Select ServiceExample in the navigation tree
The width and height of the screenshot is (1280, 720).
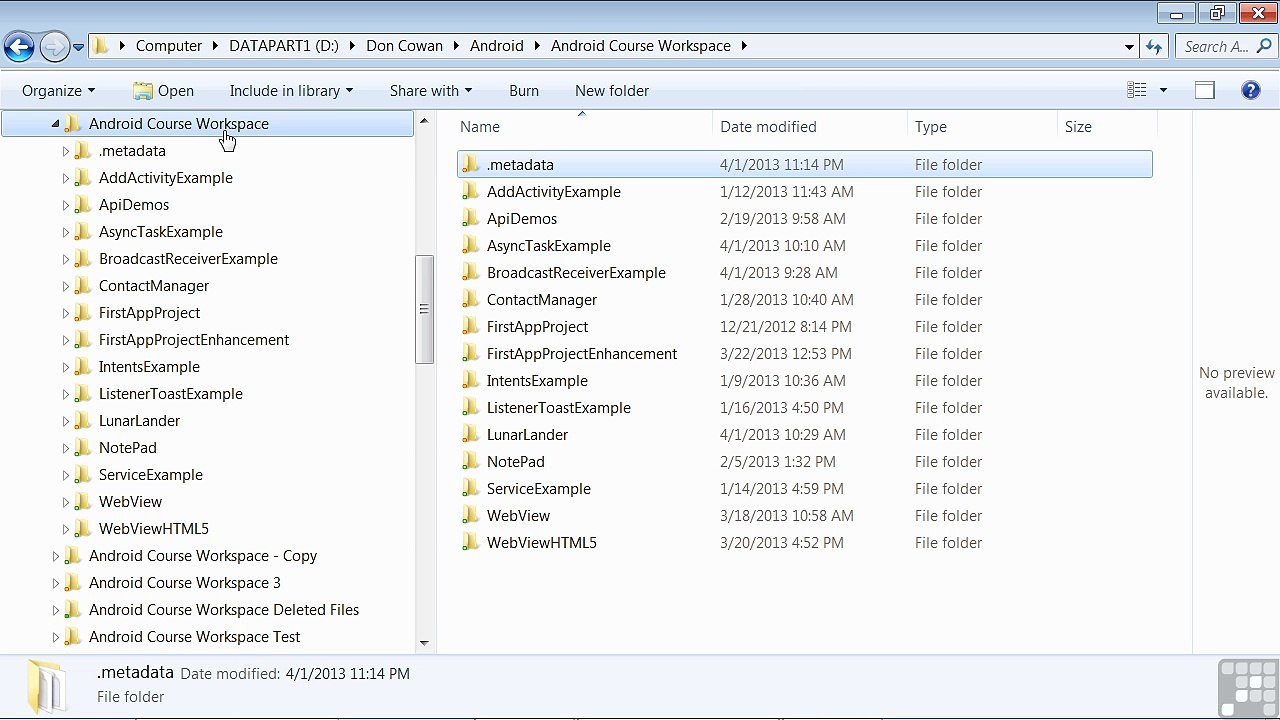[x=151, y=475]
